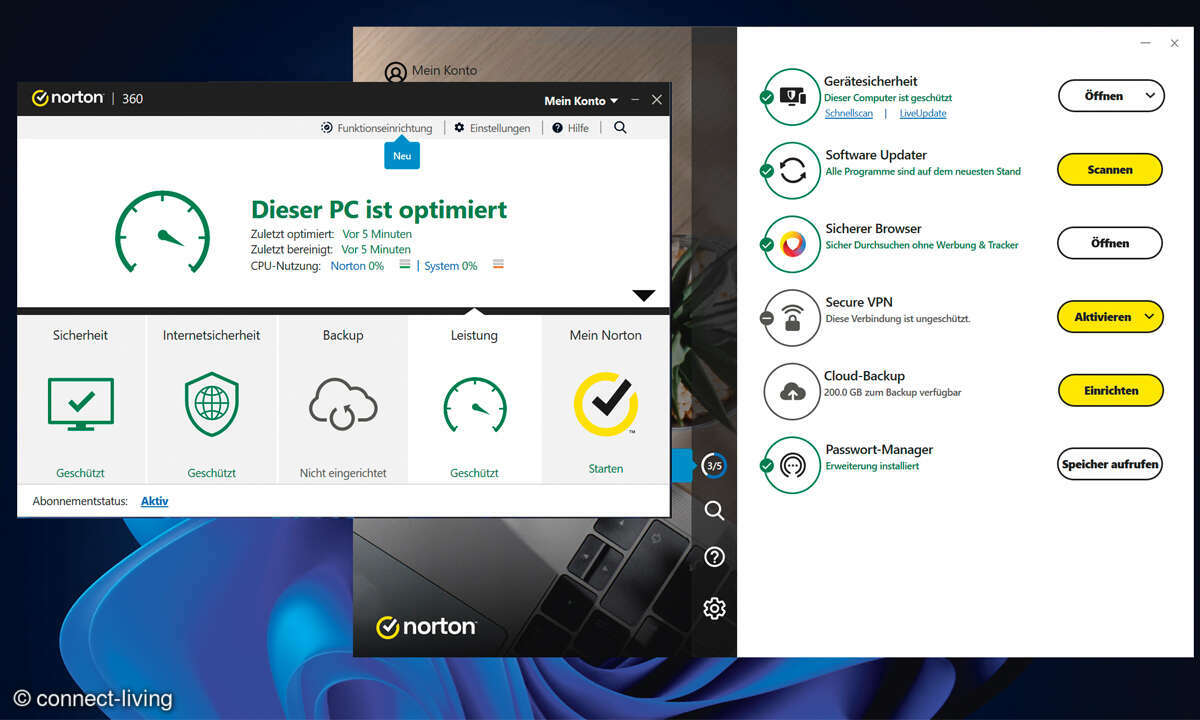Screen dimensions: 1200x720
Task: Click Mein Konto text in back window
Action: (x=444, y=71)
